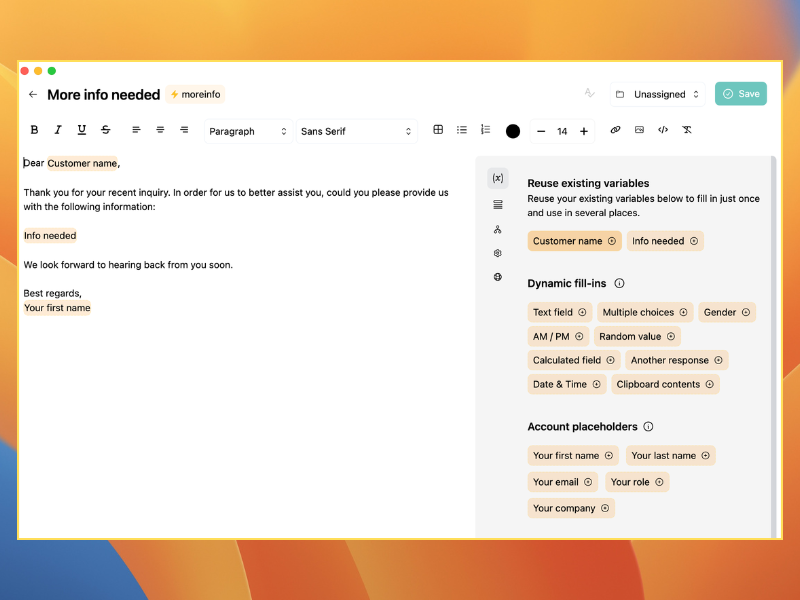
Task: Toggle strikethrough formatting
Action: [x=106, y=130]
